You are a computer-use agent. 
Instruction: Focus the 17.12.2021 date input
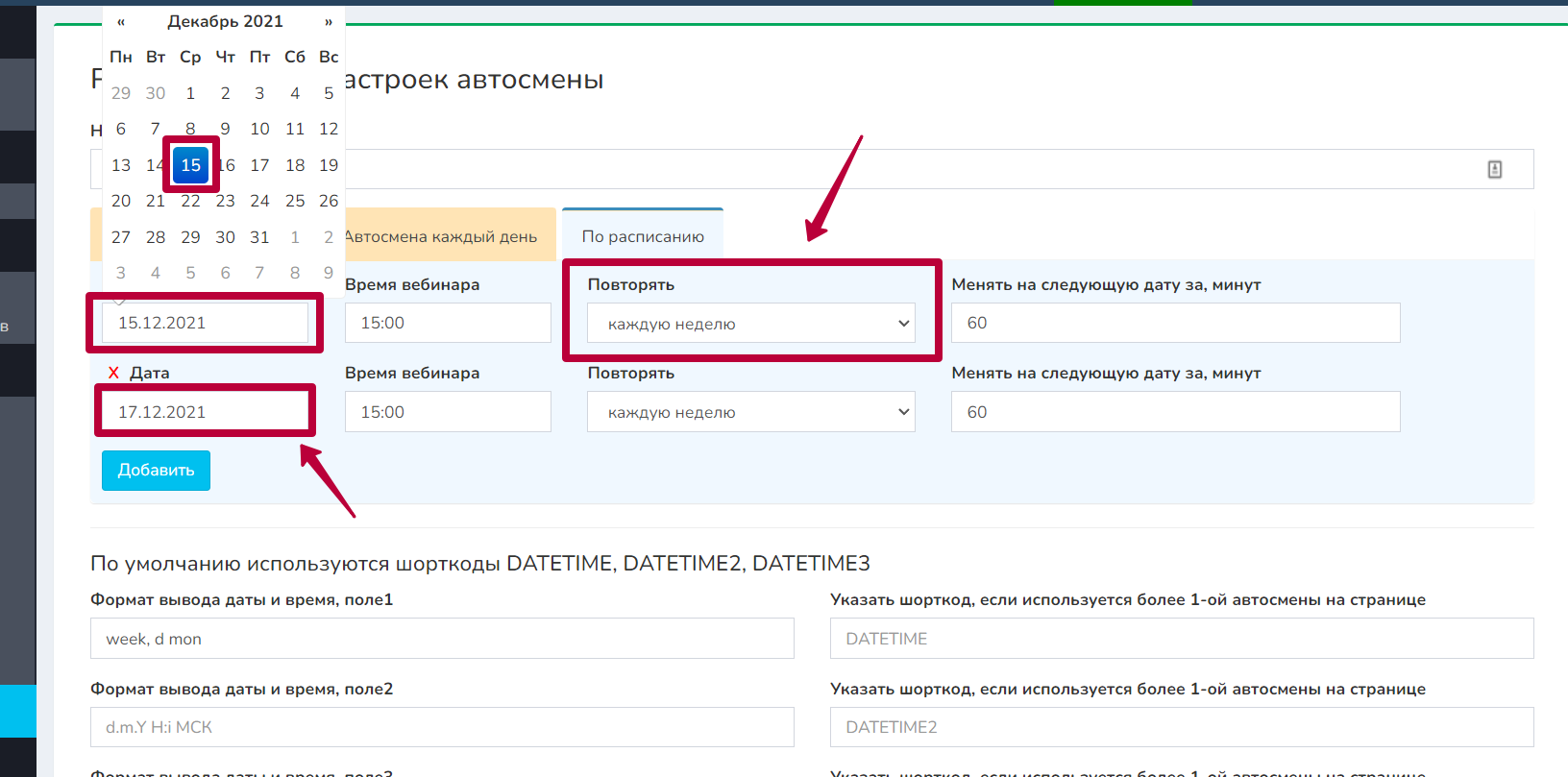(205, 412)
